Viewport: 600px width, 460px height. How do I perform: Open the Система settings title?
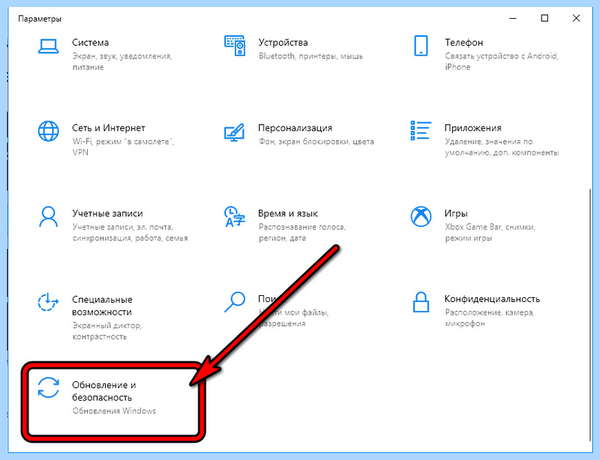(90, 42)
